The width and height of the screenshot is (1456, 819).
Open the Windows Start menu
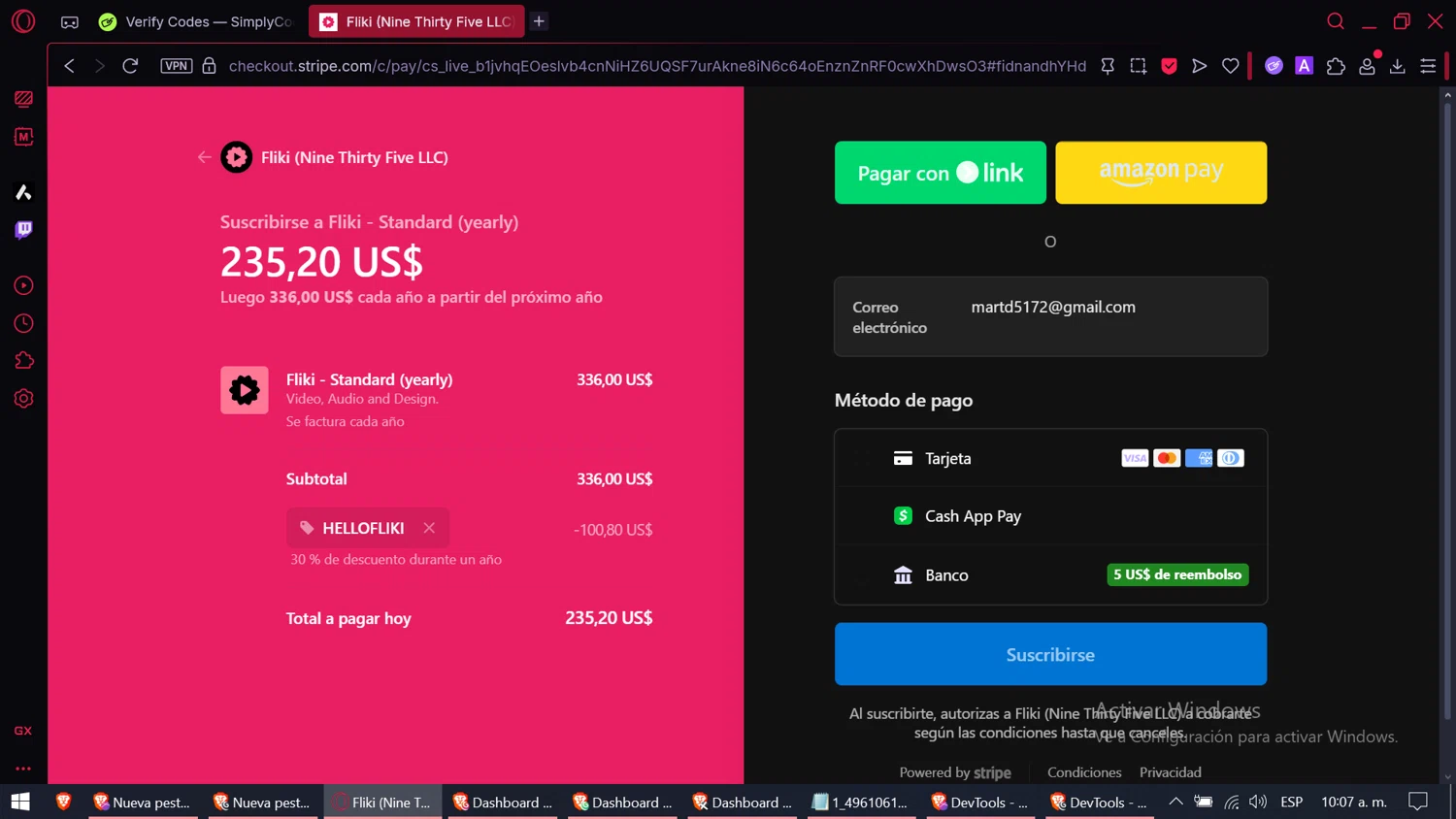[x=20, y=802]
